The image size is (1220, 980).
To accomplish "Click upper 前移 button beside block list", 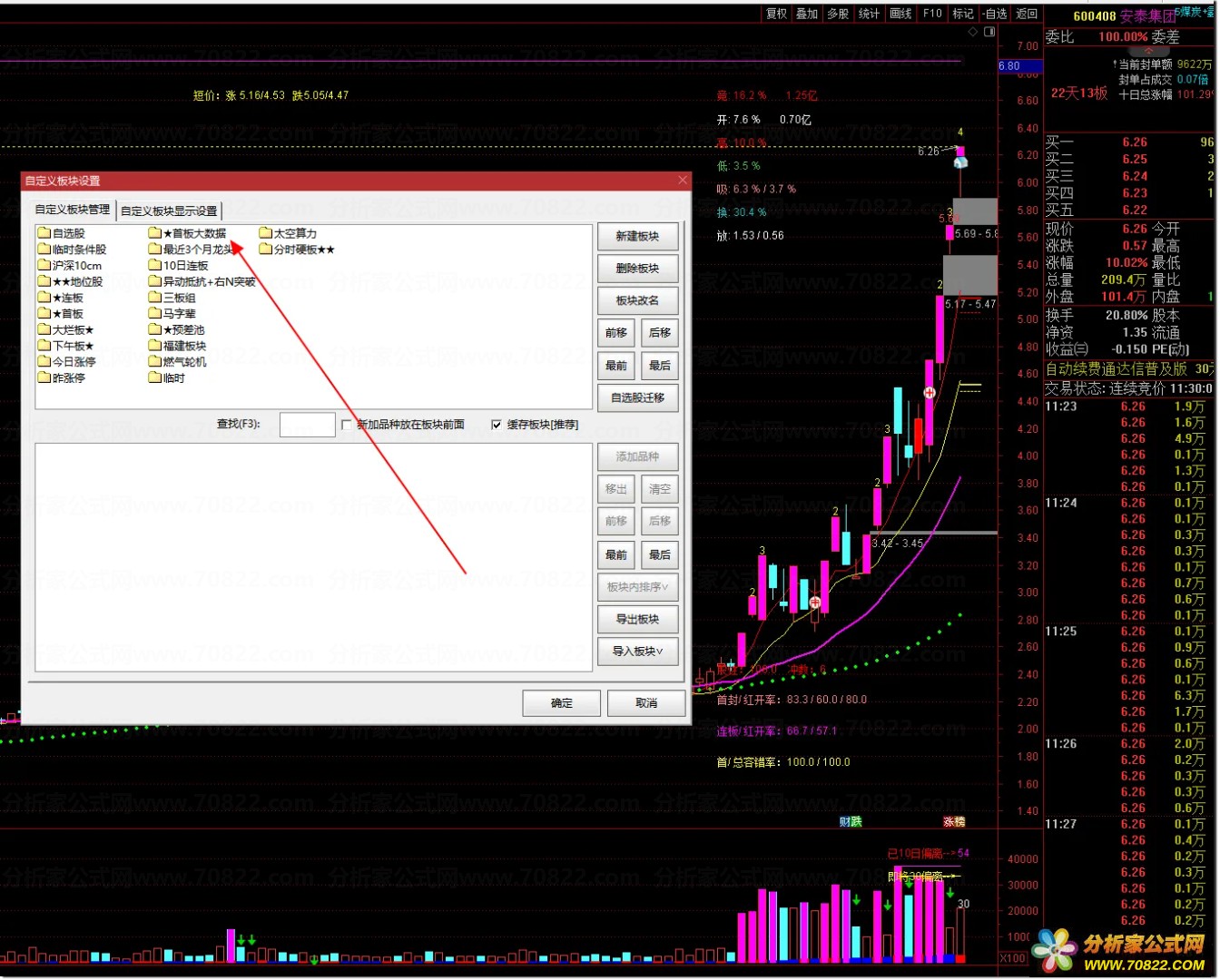I will [616, 333].
